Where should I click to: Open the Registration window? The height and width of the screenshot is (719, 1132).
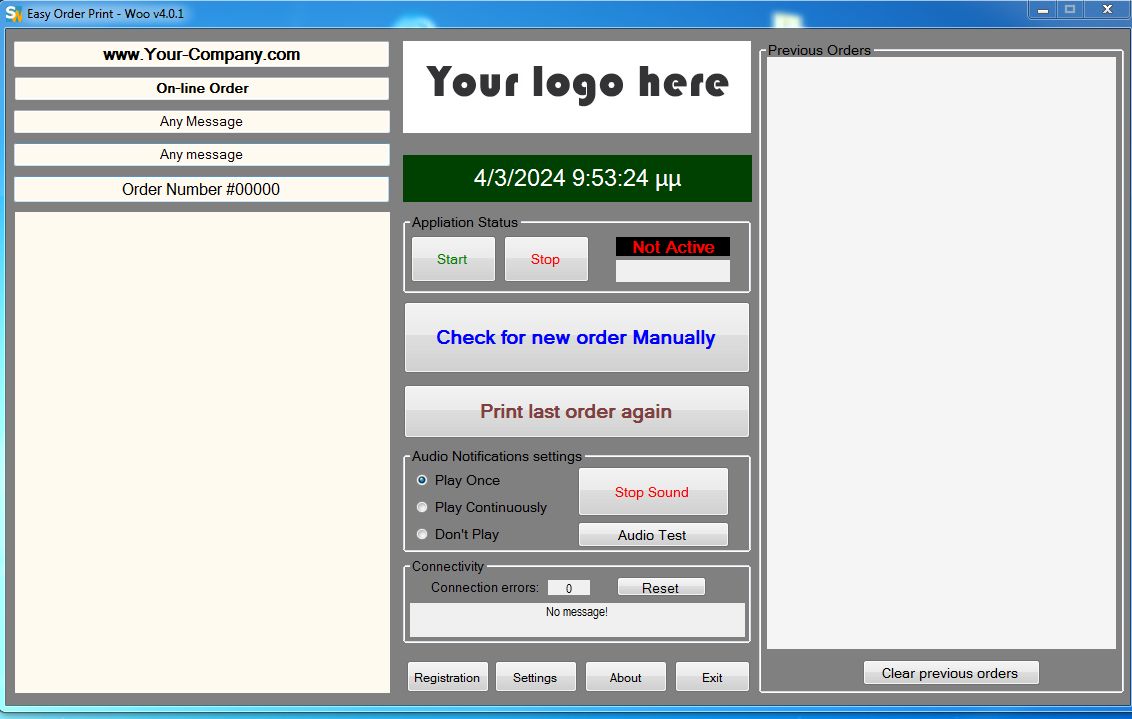(448, 676)
